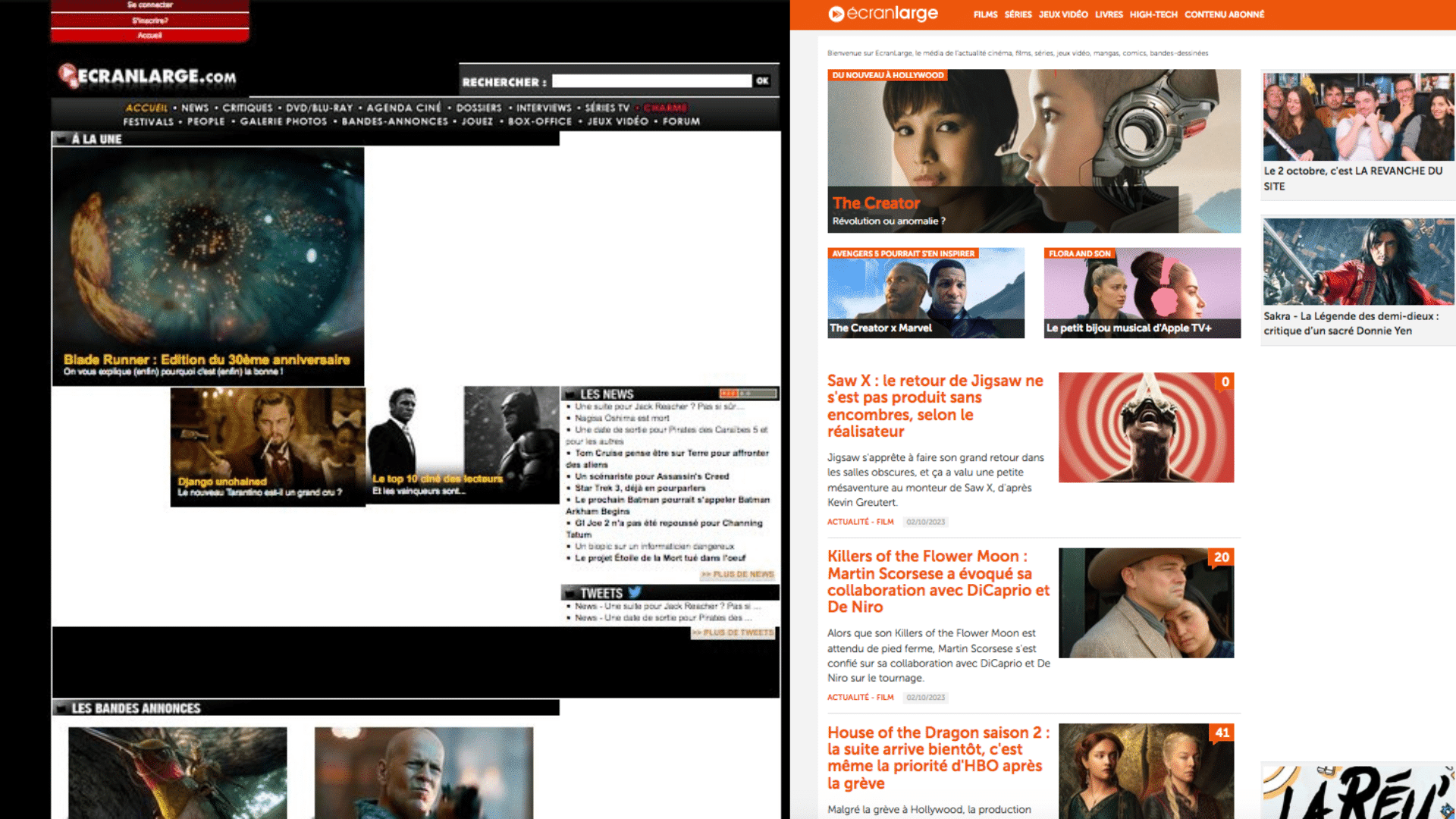Click the OK search button
Image resolution: width=1456 pixels, height=819 pixels.
[x=762, y=81]
